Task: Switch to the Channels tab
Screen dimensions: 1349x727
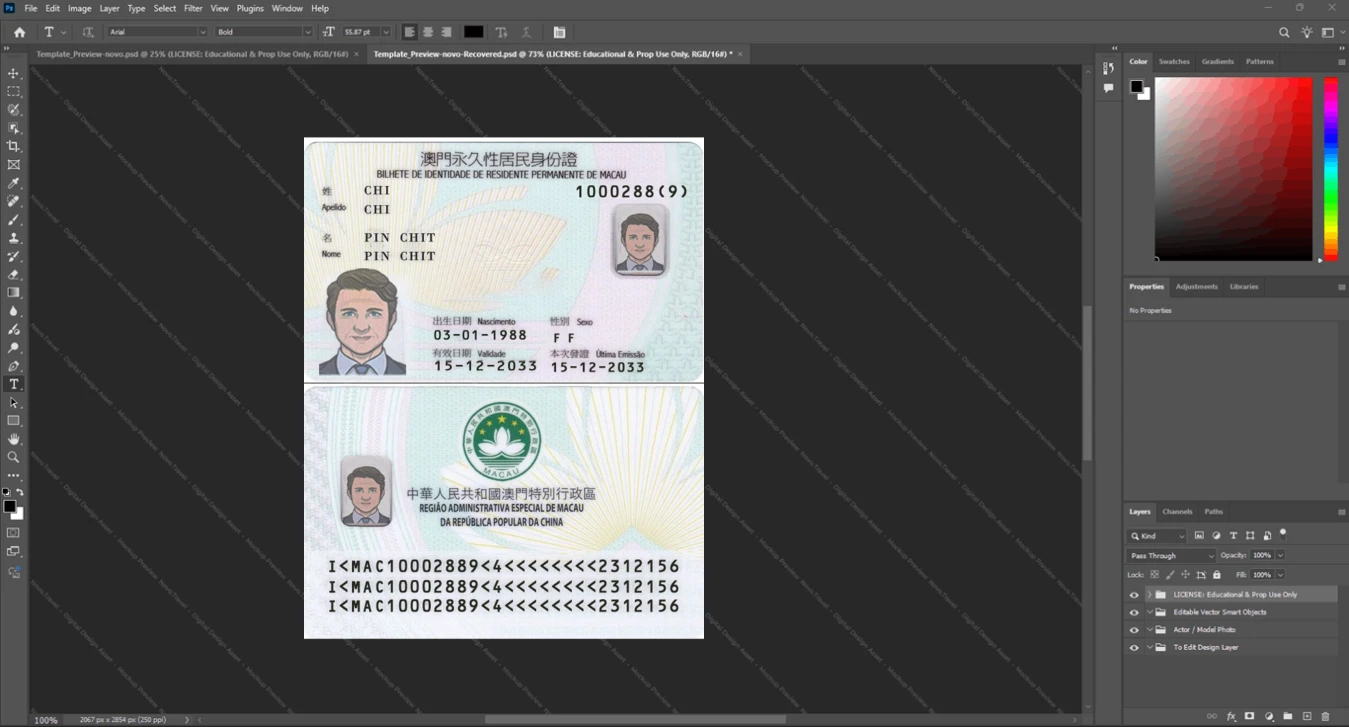Action: (x=1177, y=511)
